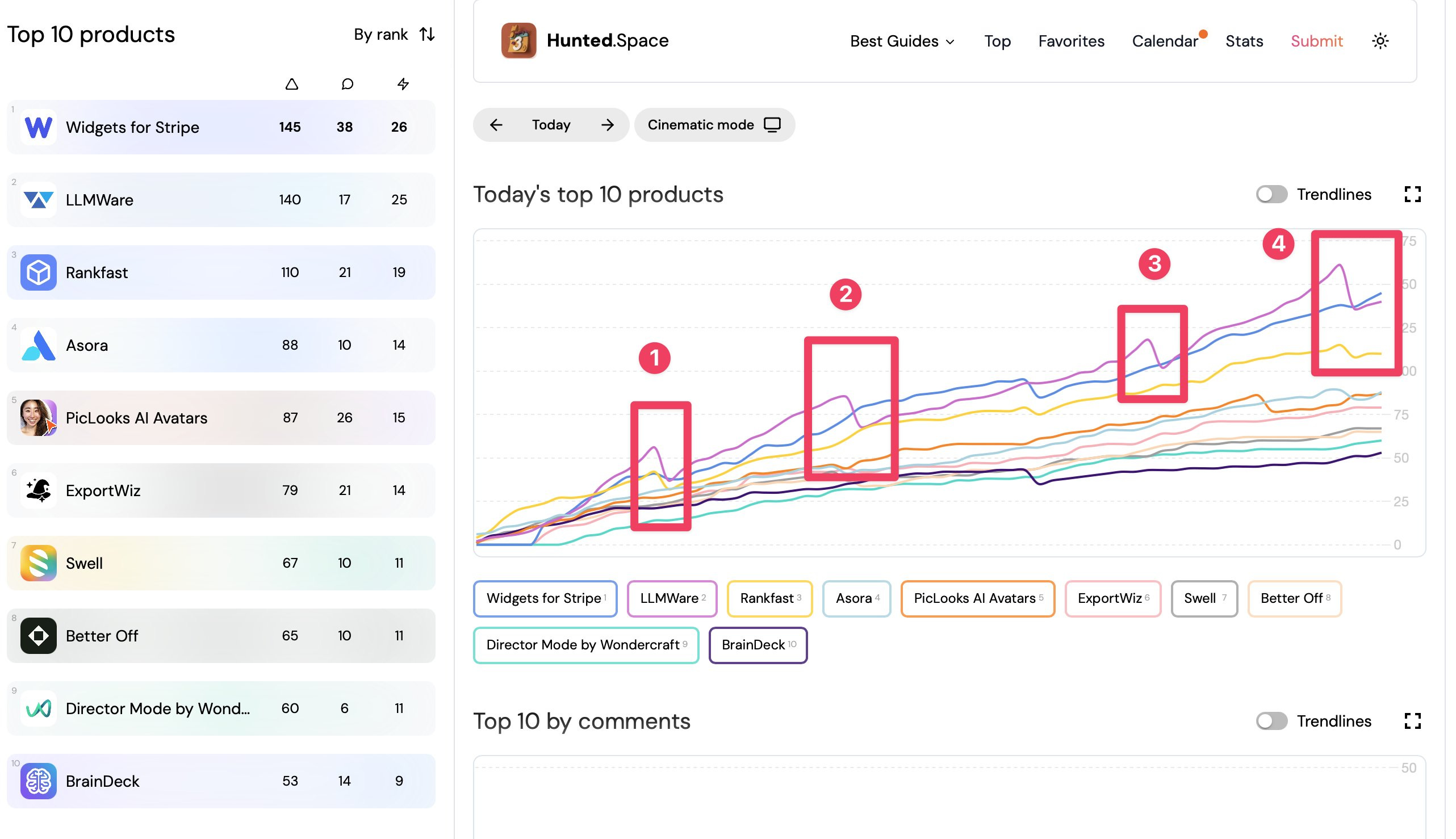
Task: Click the LLMWare logo icon
Action: [39, 199]
